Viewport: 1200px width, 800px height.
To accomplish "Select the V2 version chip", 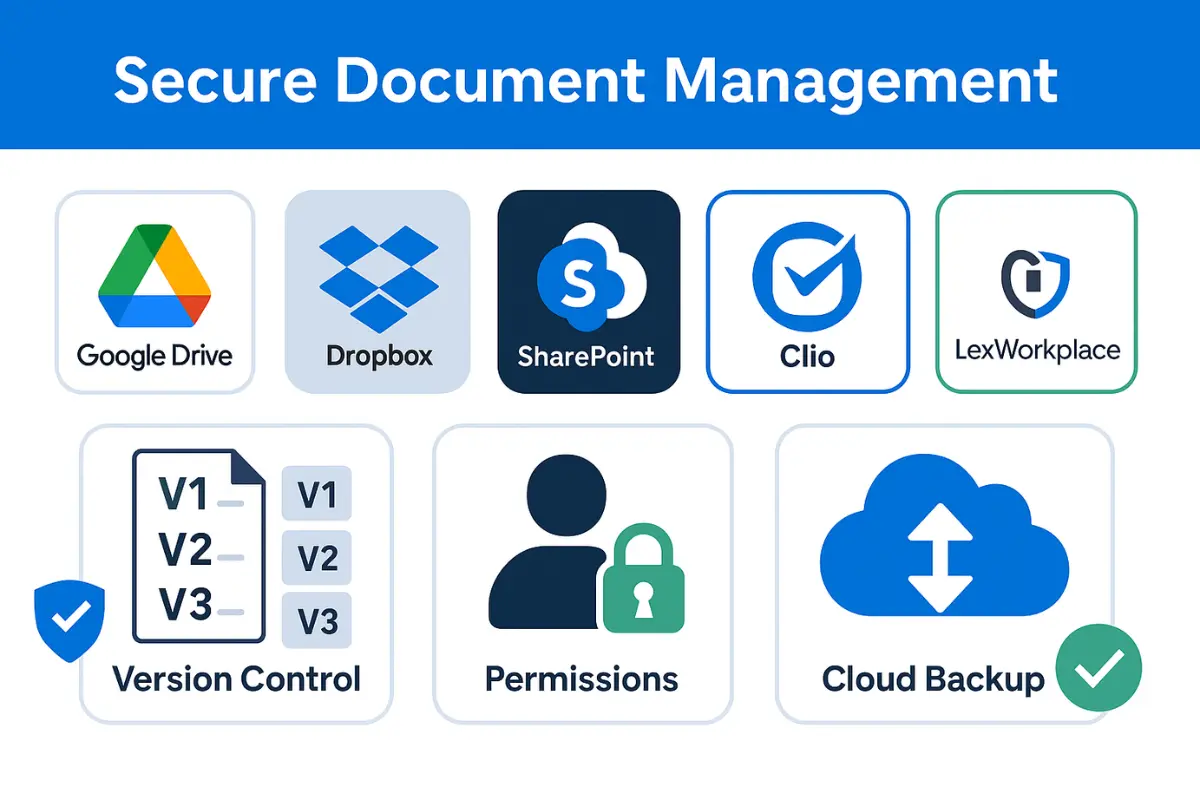I will 318,557.
